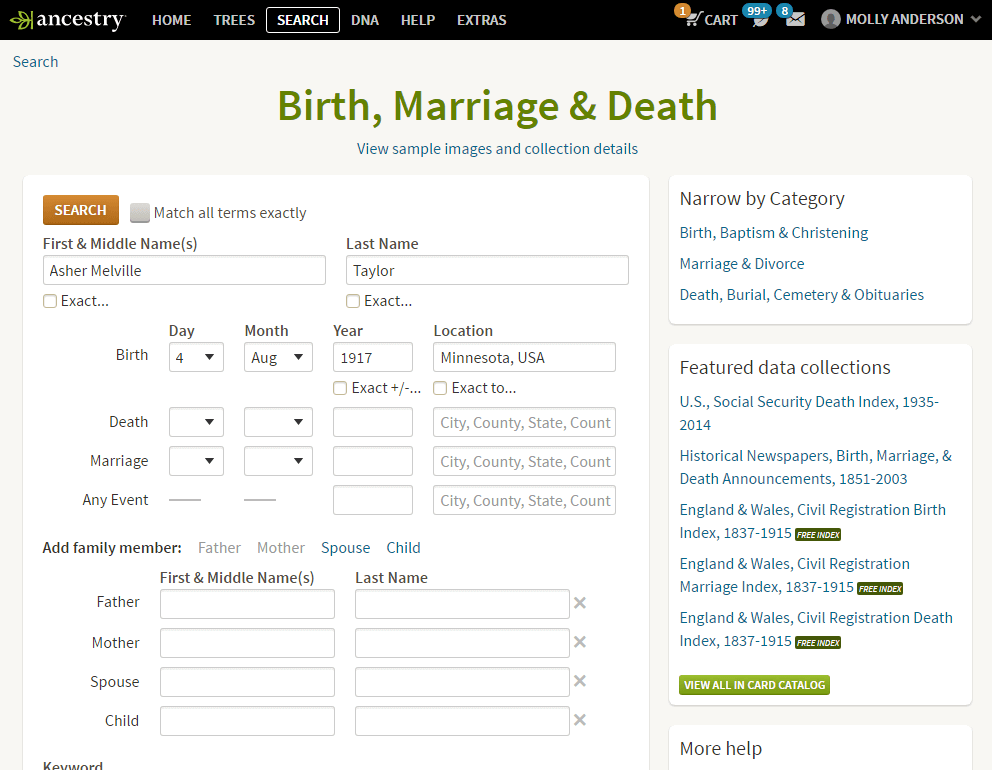Click the user avatar icon beside Molly Anderson
This screenshot has height=770, width=992.
click(830, 20)
